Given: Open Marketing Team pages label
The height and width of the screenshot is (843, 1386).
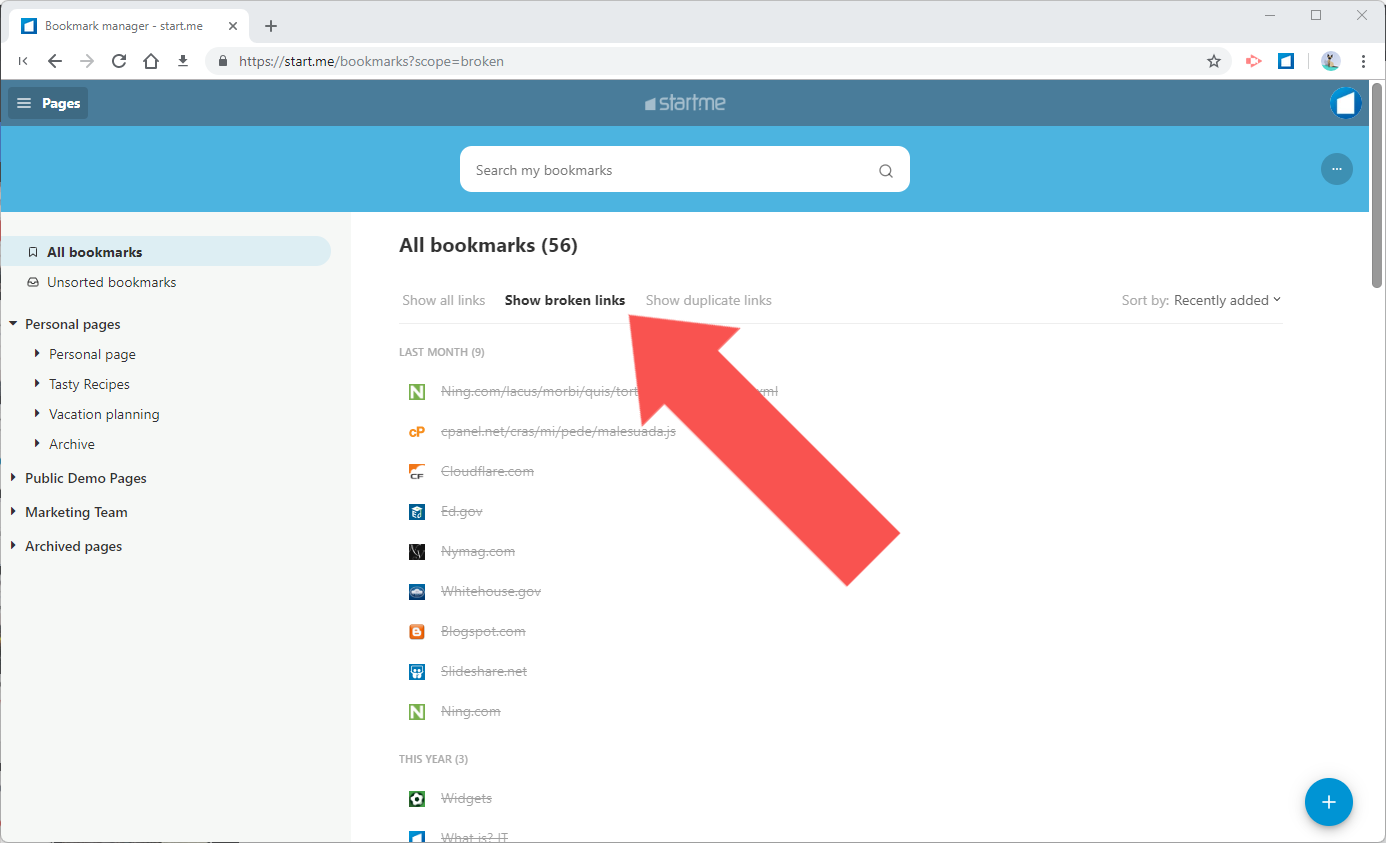Looking at the screenshot, I should pos(76,512).
